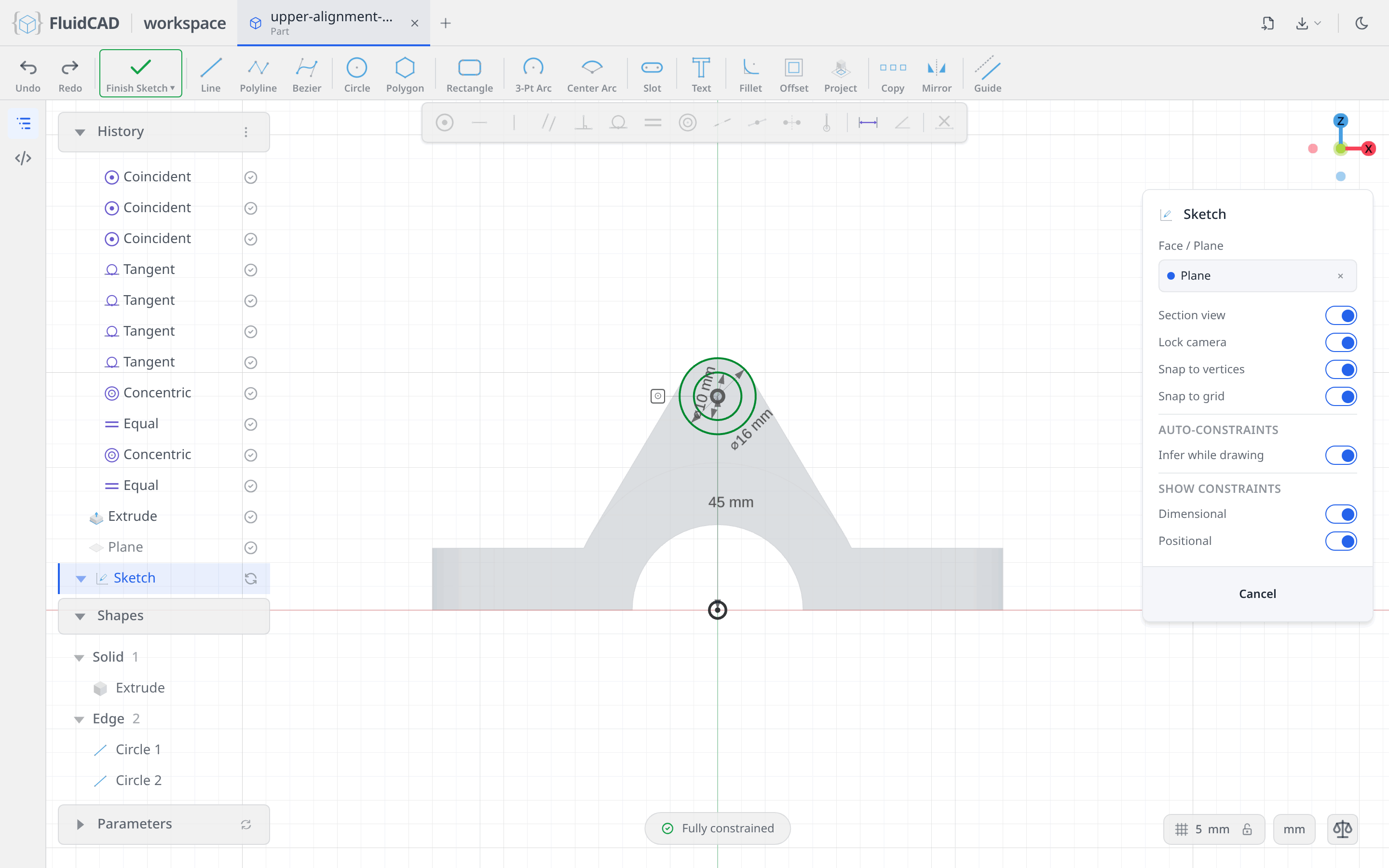This screenshot has height=868, width=1389.
Task: Choose the Rectangle tool
Action: (469, 74)
